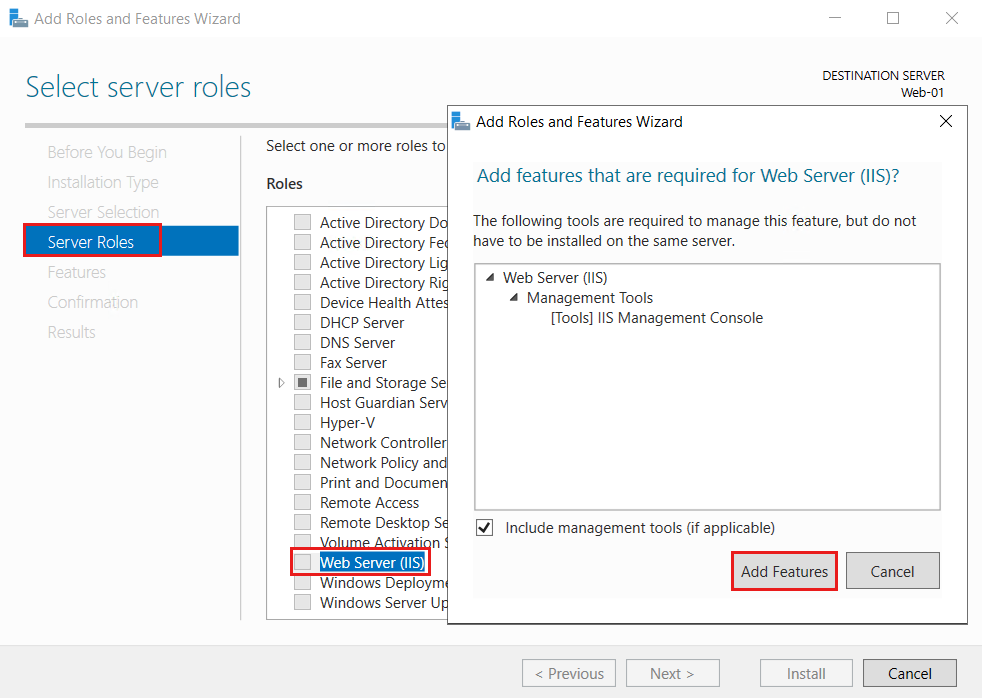
Task: Select Server Roles in the wizard sidebar
Action: click(92, 241)
